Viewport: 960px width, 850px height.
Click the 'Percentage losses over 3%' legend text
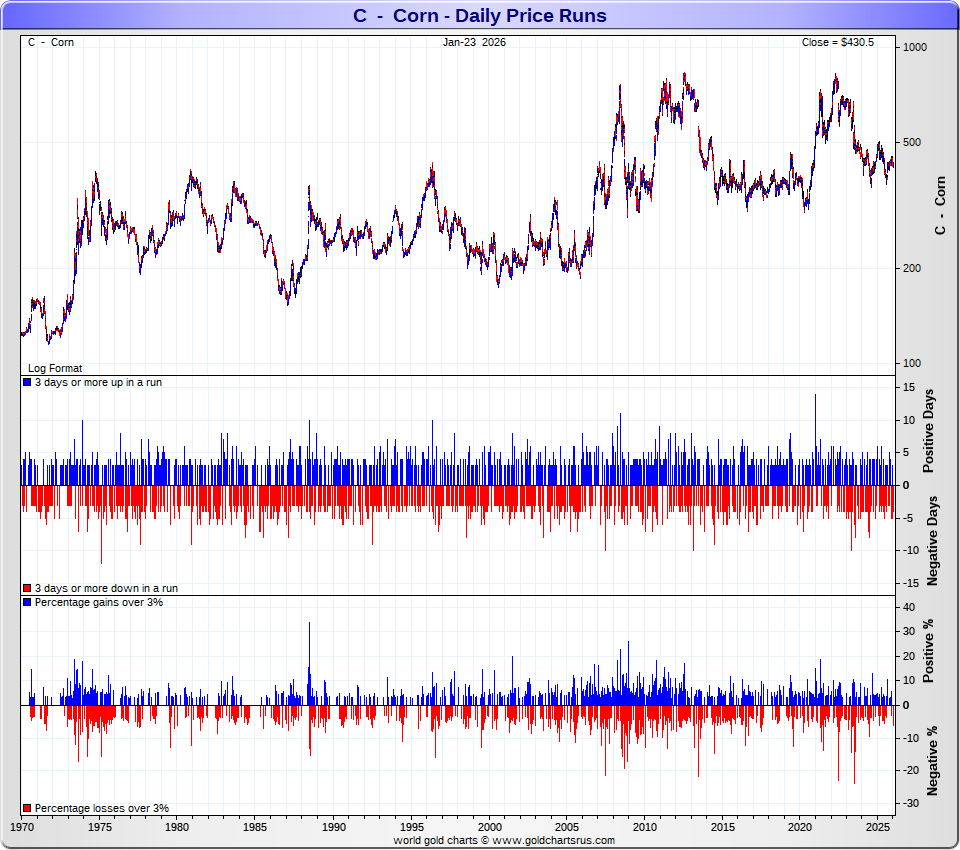point(101,808)
